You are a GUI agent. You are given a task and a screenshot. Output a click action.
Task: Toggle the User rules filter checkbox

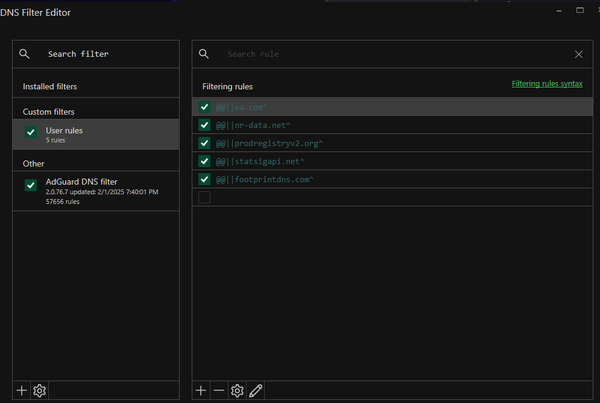click(31, 132)
